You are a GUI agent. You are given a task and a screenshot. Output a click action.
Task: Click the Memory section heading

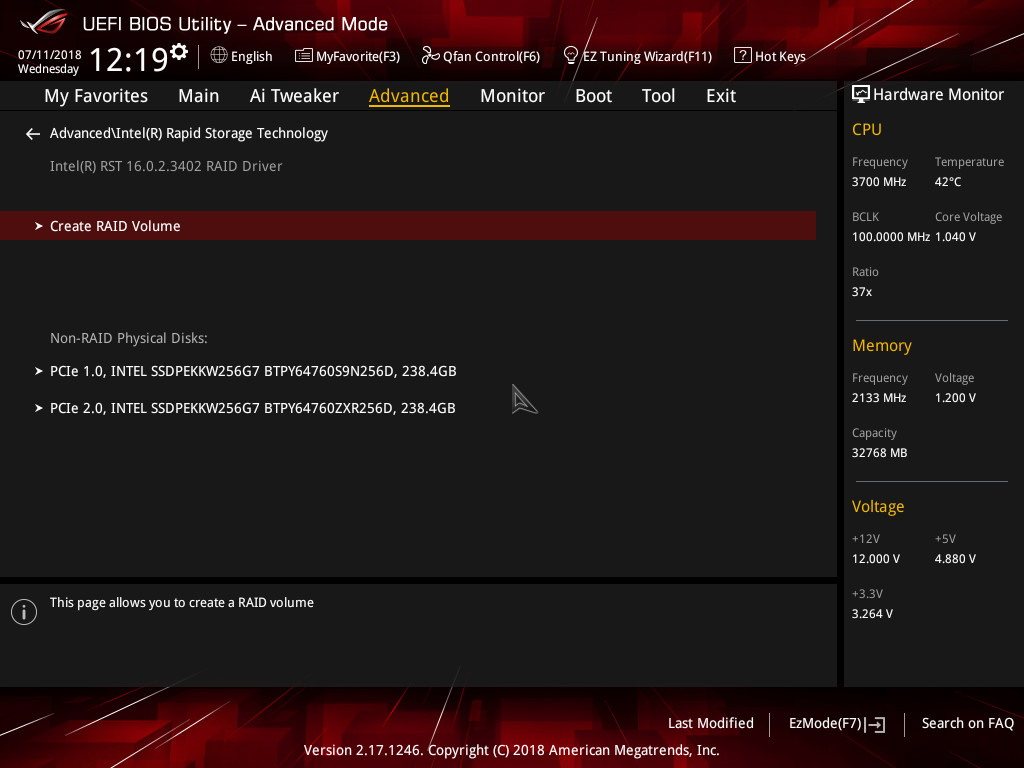[882, 345]
